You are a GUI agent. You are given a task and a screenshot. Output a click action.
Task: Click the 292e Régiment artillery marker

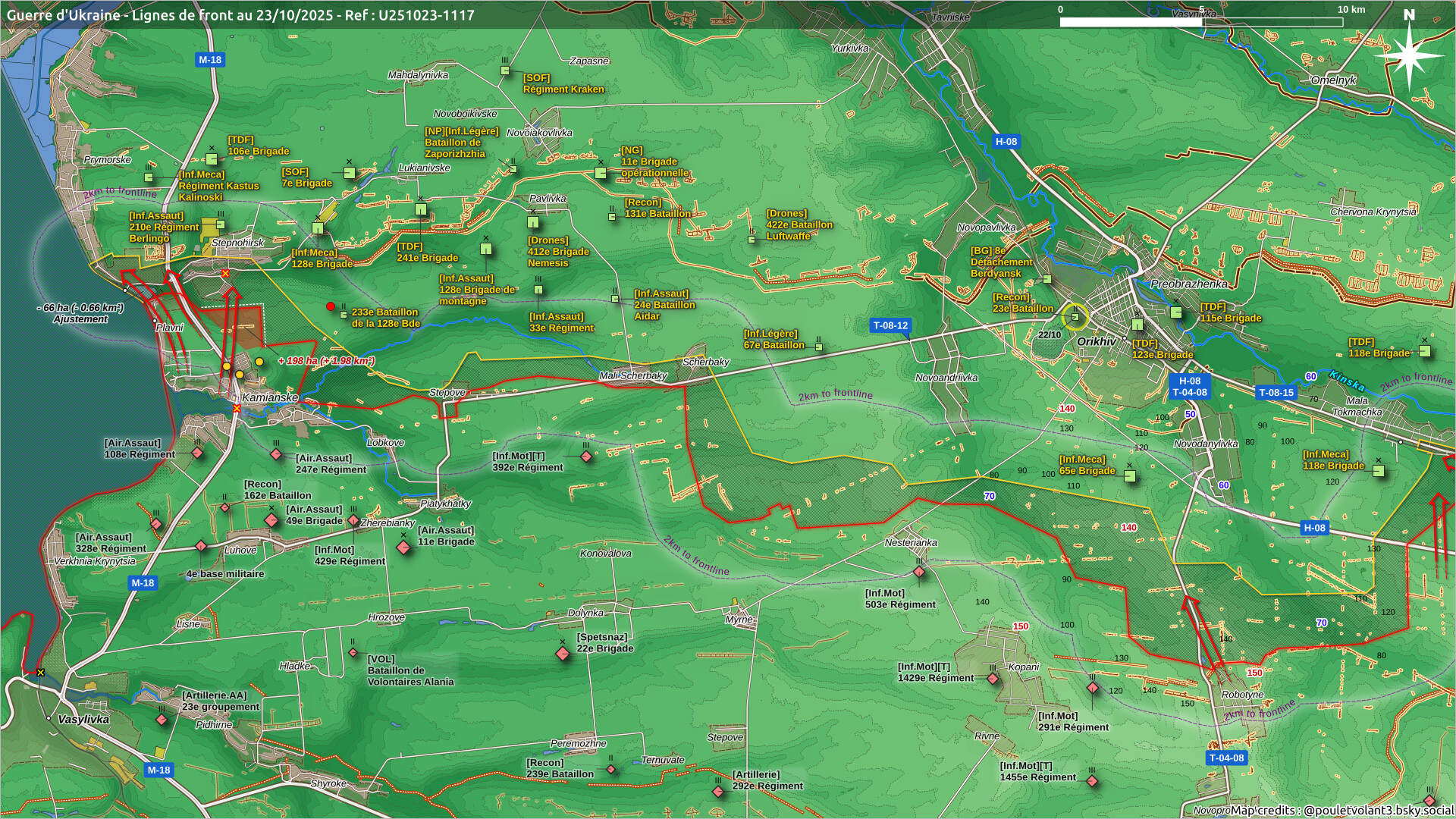click(x=718, y=792)
